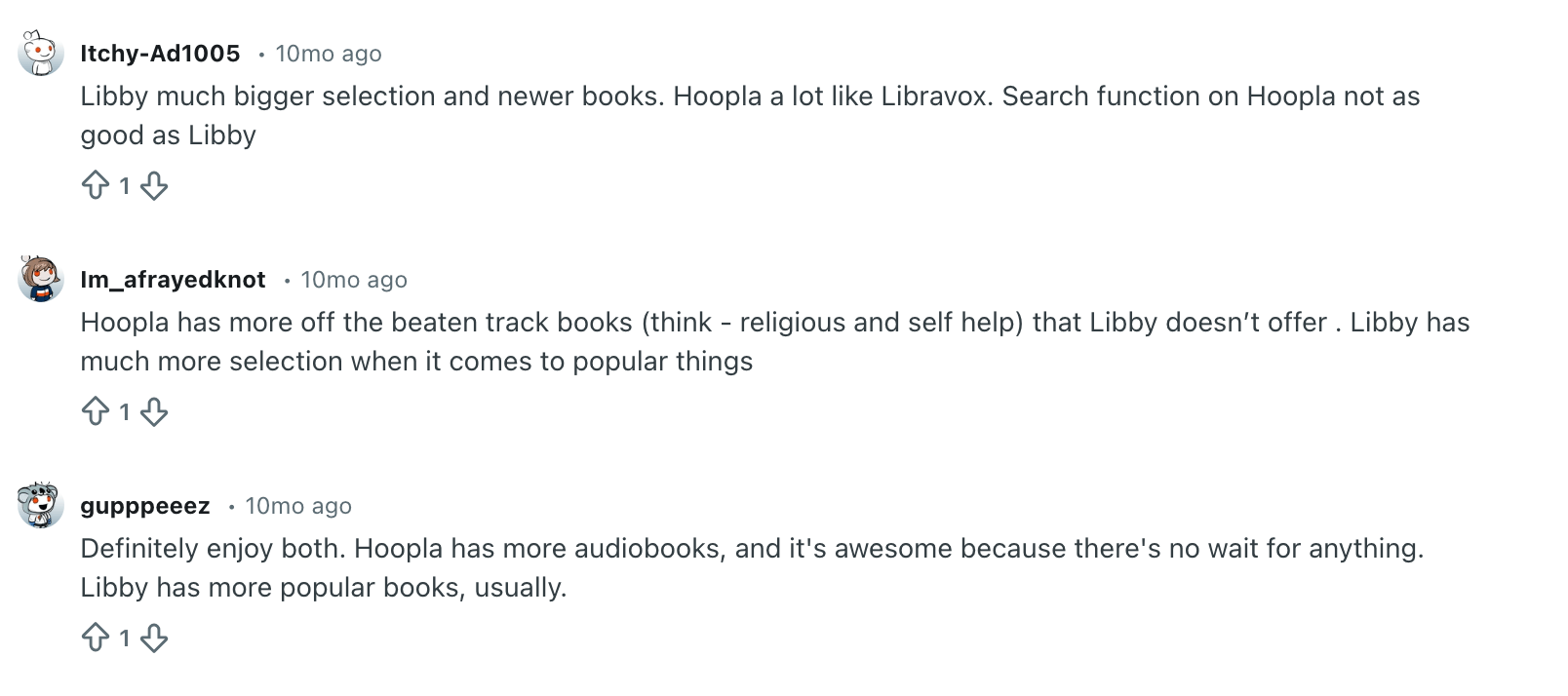Downvote gupppeeez's comment
Viewport: 1568px width, 696px height.
coord(154,638)
